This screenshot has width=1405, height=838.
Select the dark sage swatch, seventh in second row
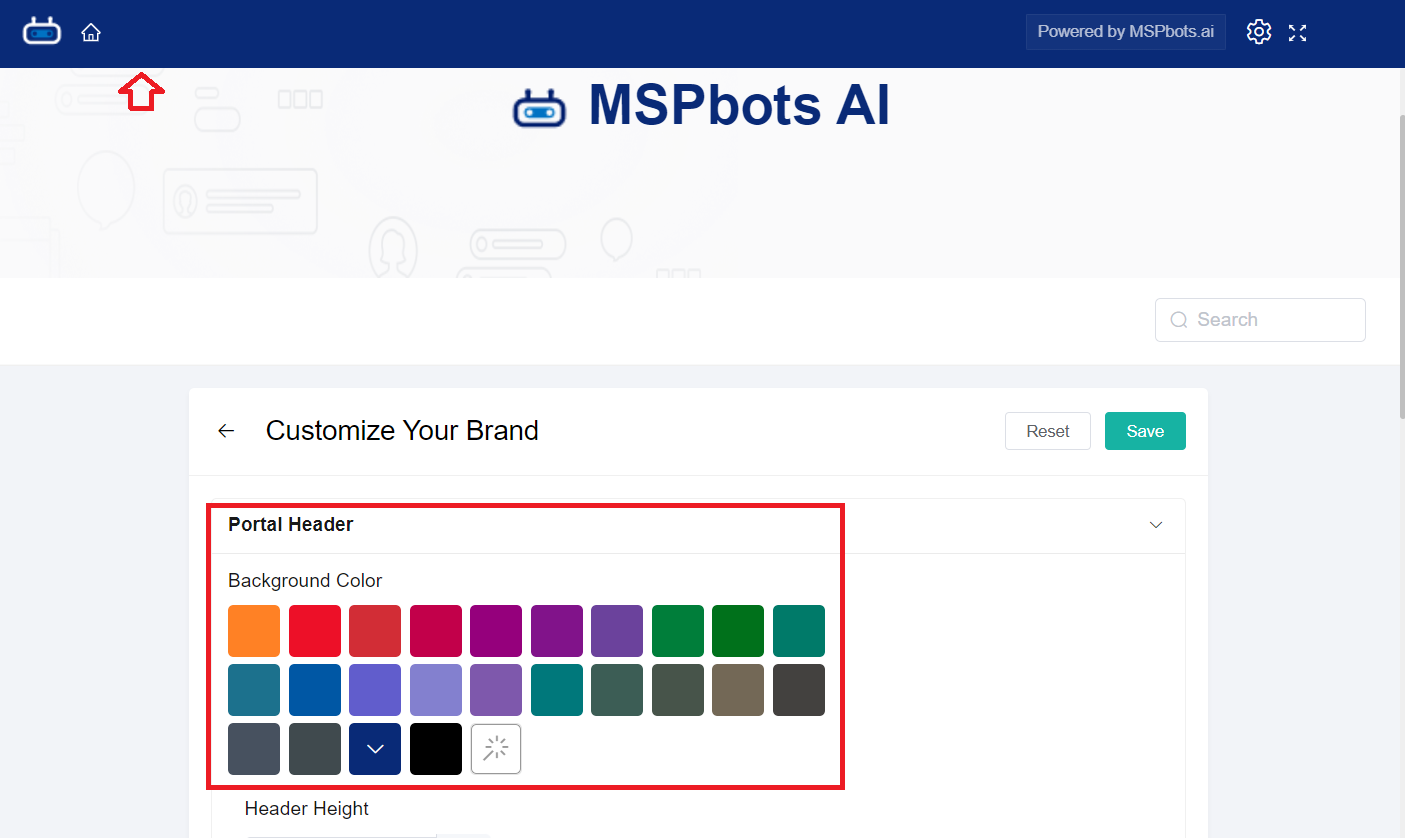point(617,690)
